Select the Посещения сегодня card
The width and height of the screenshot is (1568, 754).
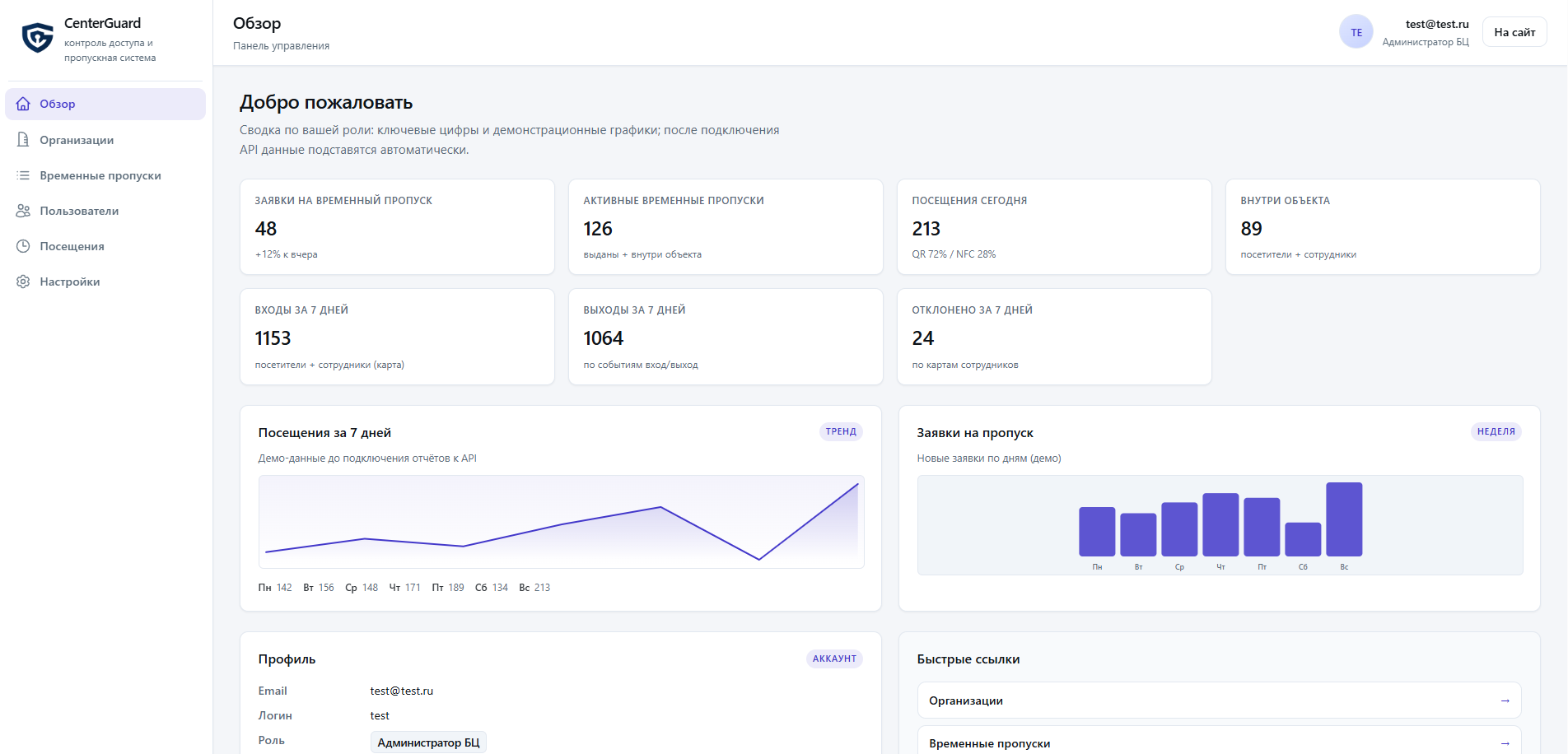(1054, 227)
